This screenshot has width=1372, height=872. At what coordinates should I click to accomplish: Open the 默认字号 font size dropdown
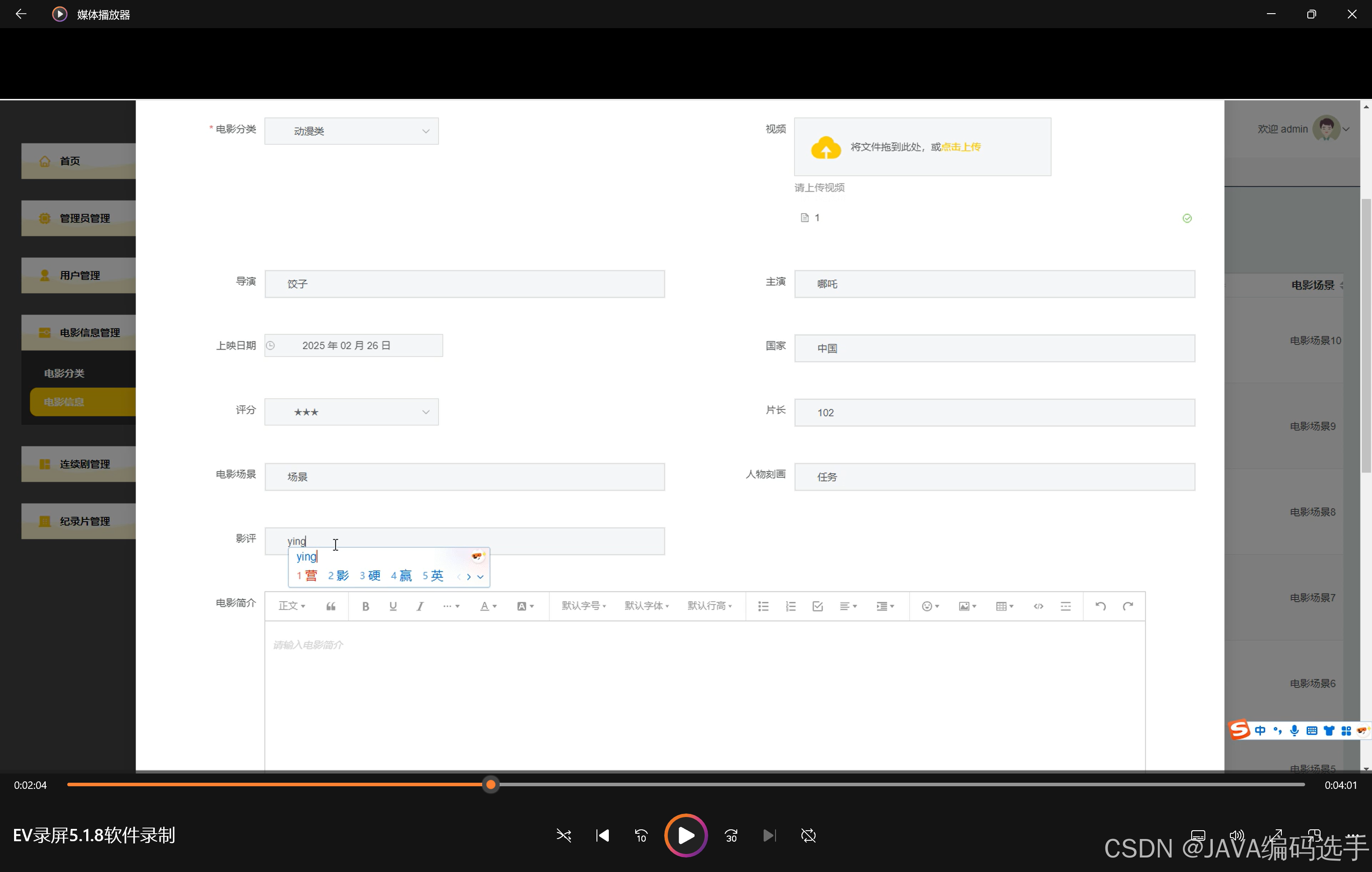(583, 606)
